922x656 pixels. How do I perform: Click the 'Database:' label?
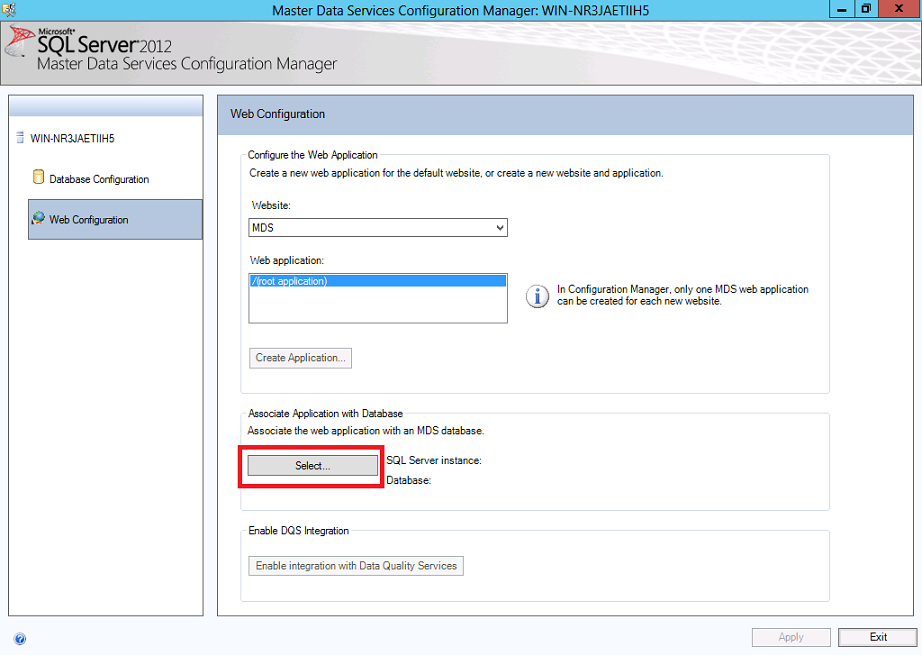coord(409,480)
